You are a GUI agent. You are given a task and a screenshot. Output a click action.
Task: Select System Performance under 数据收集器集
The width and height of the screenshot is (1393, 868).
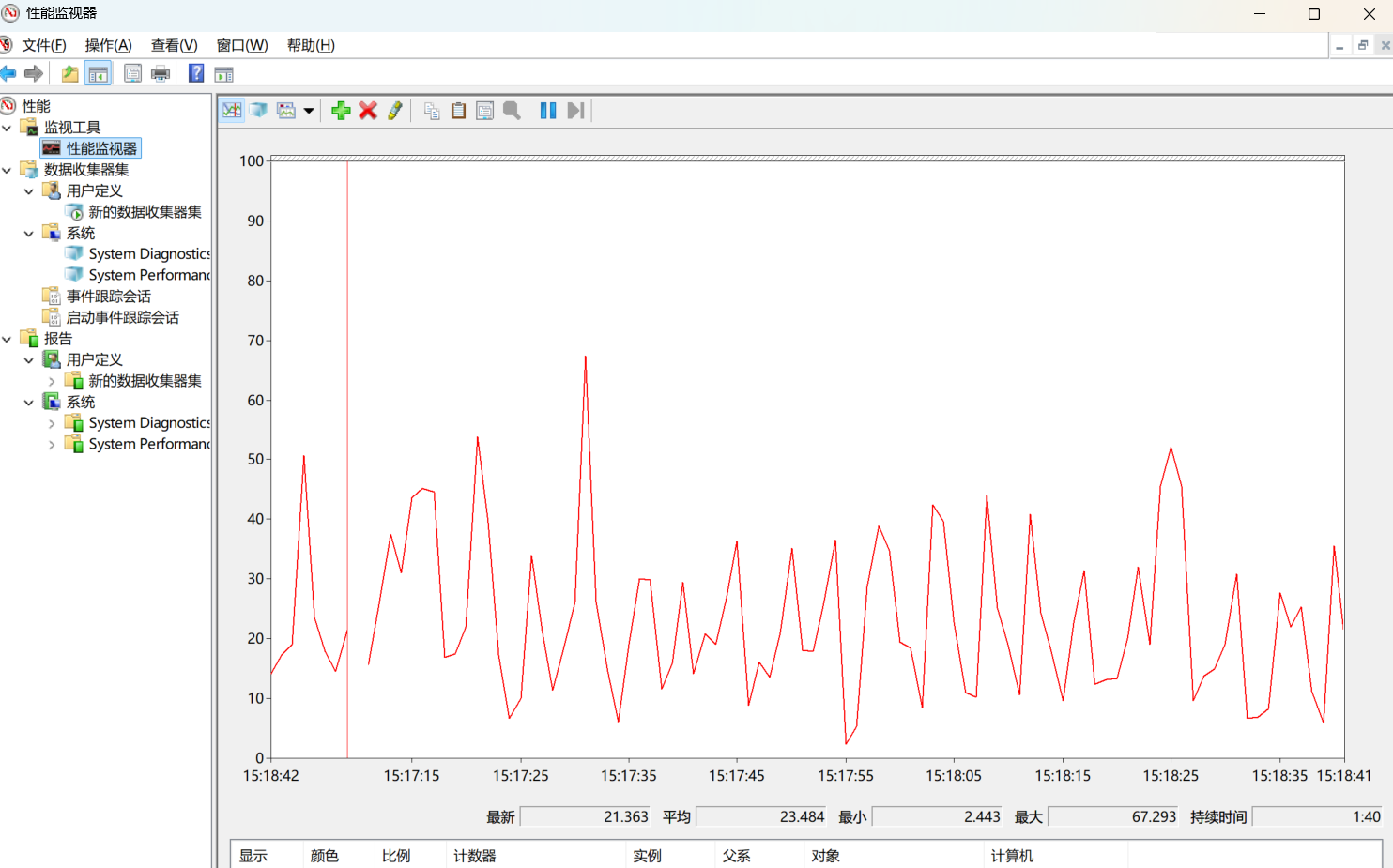(x=149, y=275)
